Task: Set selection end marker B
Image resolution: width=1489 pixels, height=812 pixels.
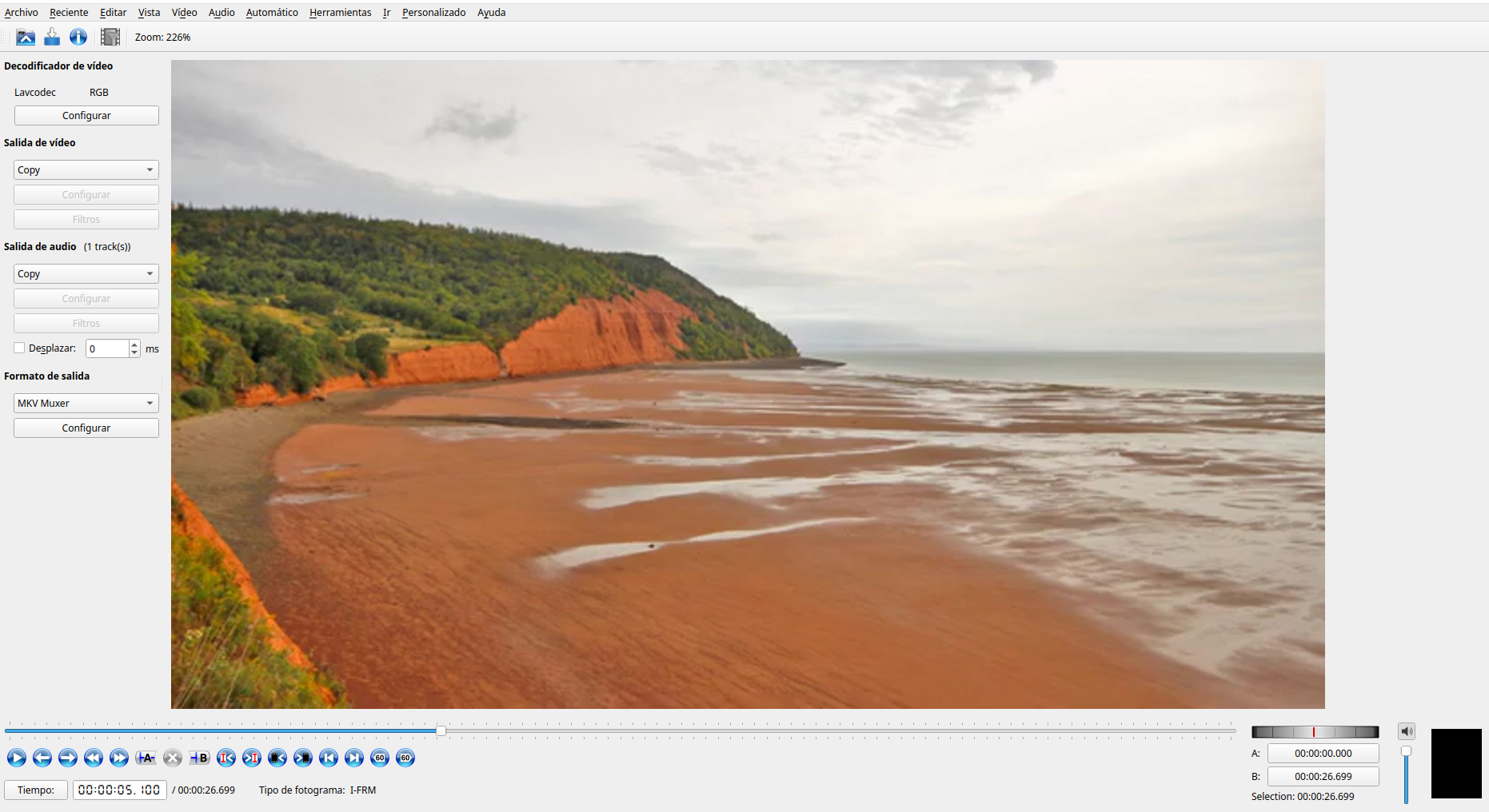Action: point(200,758)
